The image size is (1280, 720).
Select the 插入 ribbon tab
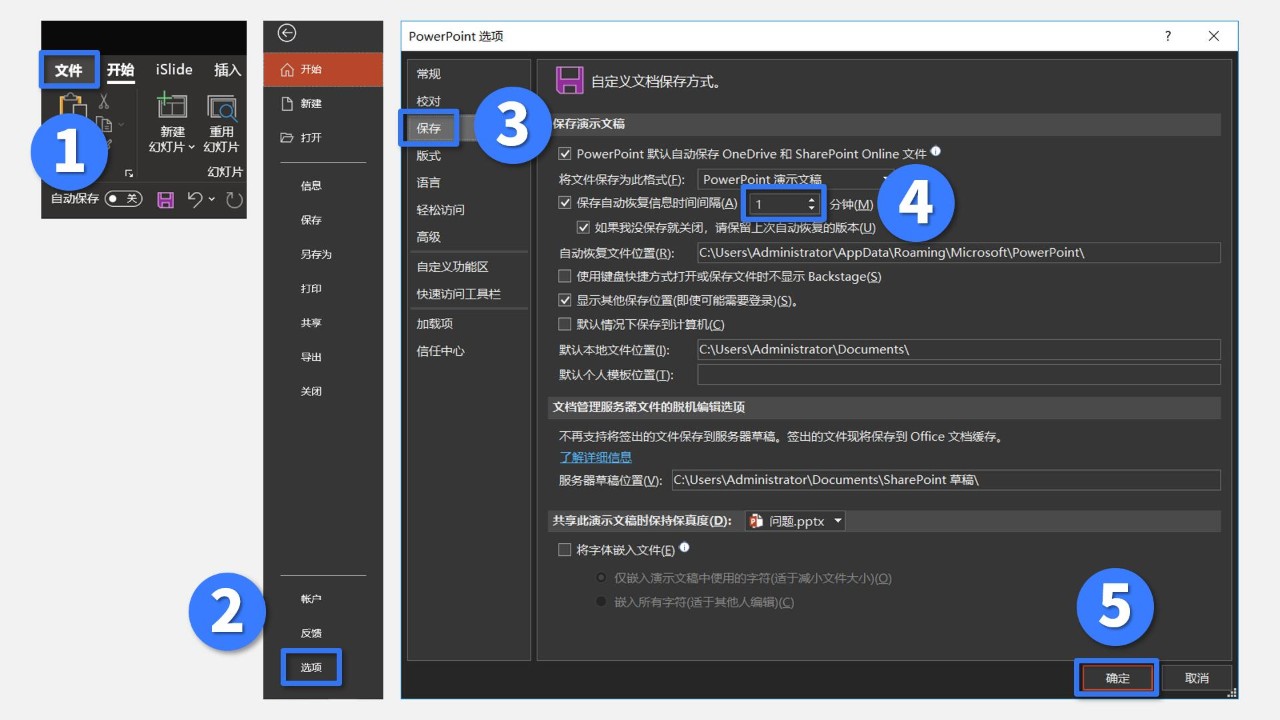click(227, 69)
